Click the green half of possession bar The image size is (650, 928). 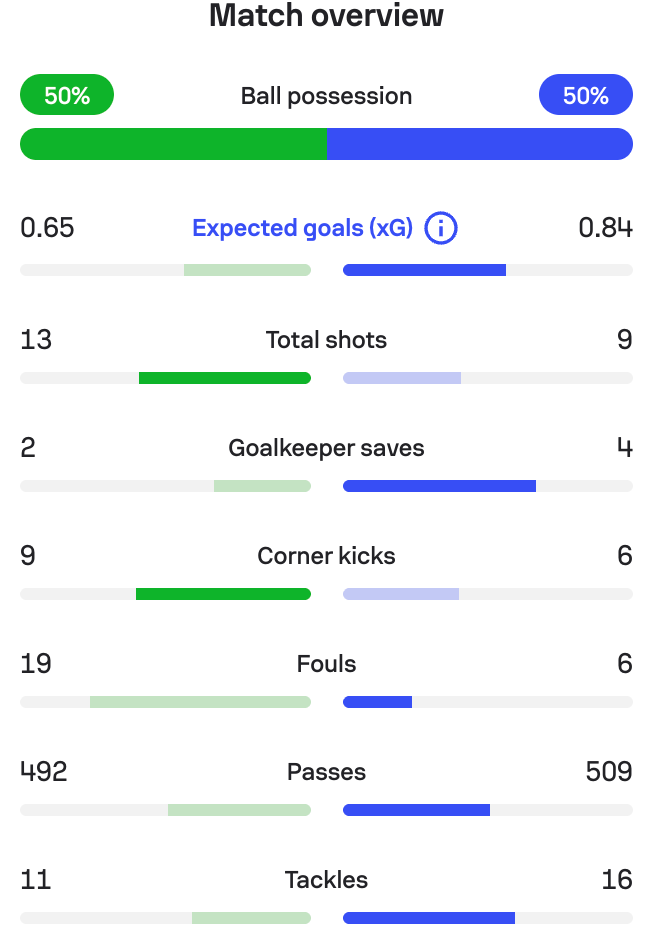click(173, 144)
